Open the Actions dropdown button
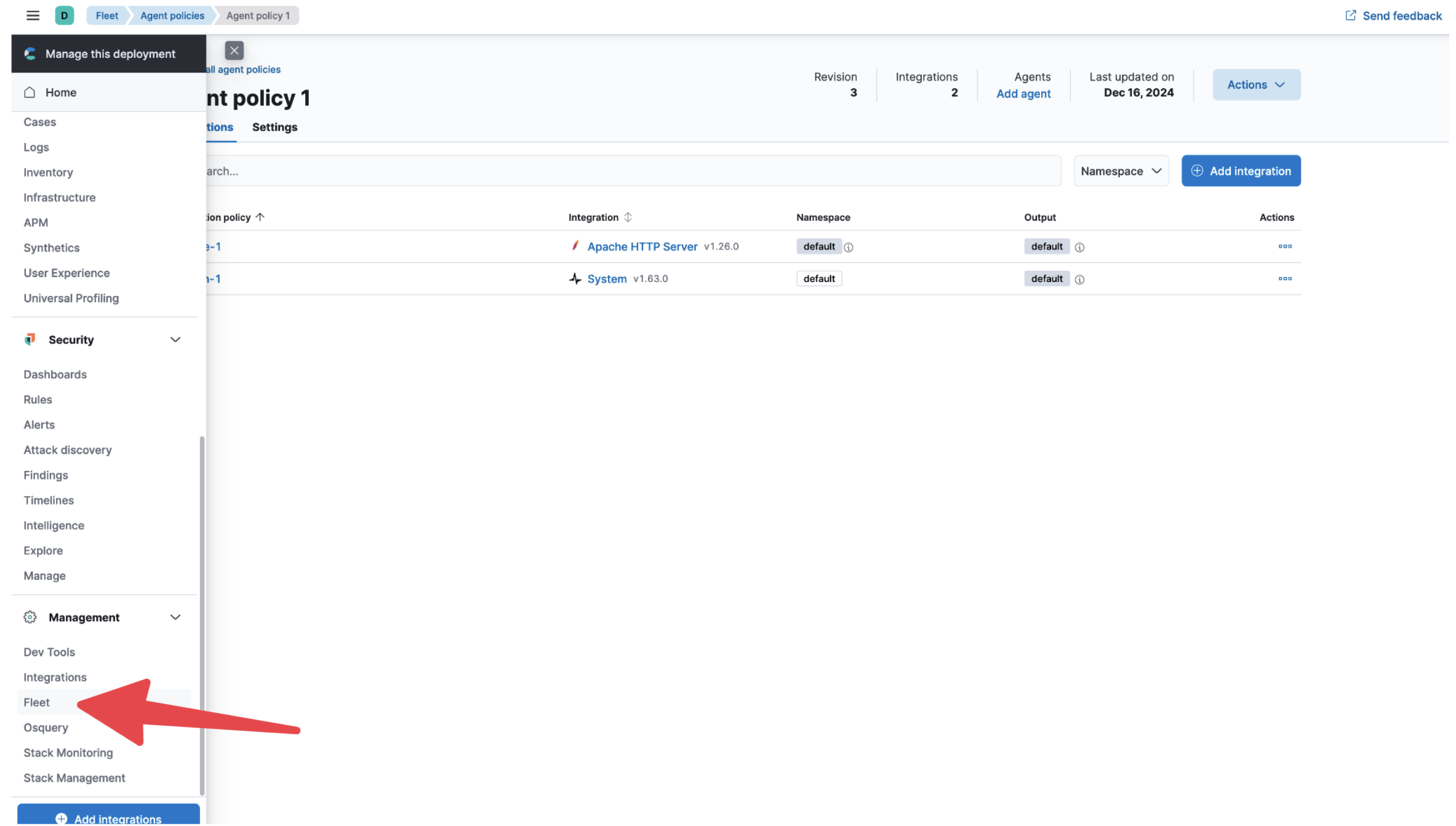The width and height of the screenshot is (1456, 826). (x=1256, y=85)
